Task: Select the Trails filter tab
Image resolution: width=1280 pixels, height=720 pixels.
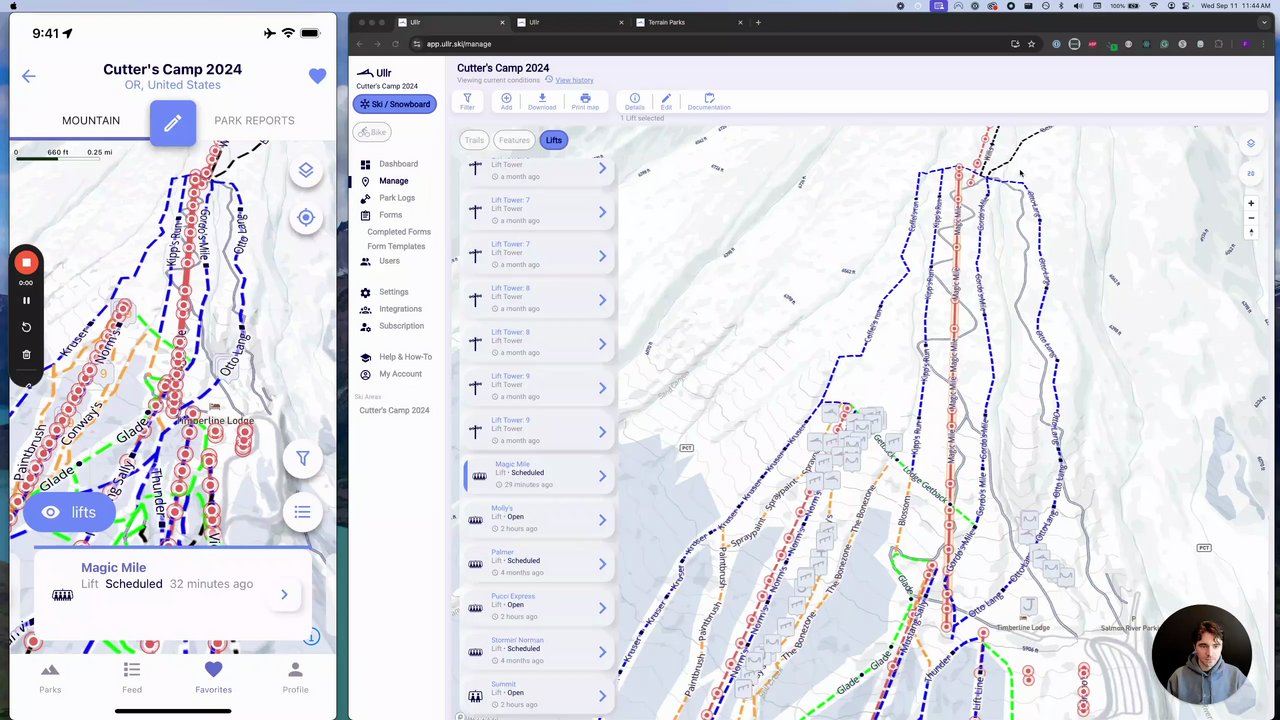Action: (x=474, y=140)
